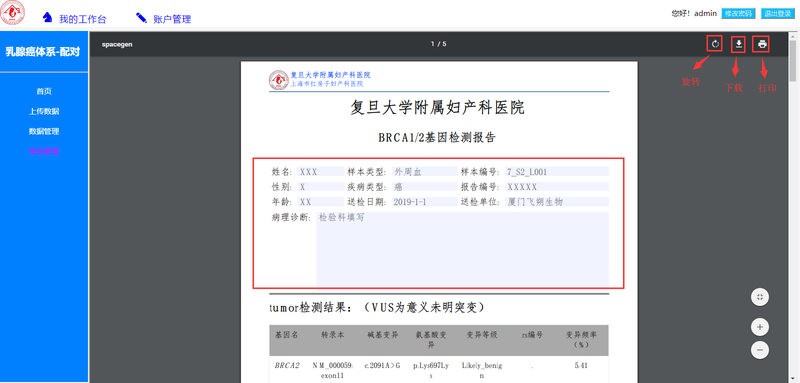800x383 pixels.
Task: Click the 年龄 field showing XX
Action: [x=321, y=201]
